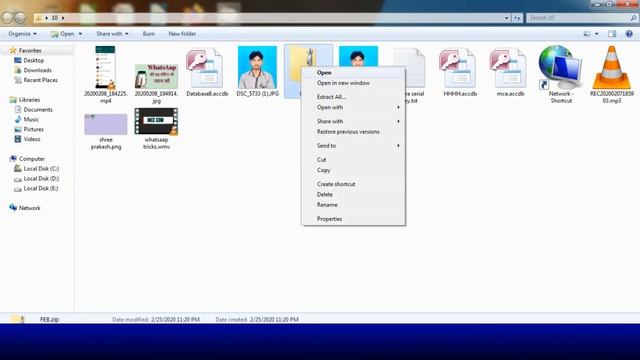Image resolution: width=640 pixels, height=360 pixels.
Task: Open Local Disk (D:)
Action: 41,178
